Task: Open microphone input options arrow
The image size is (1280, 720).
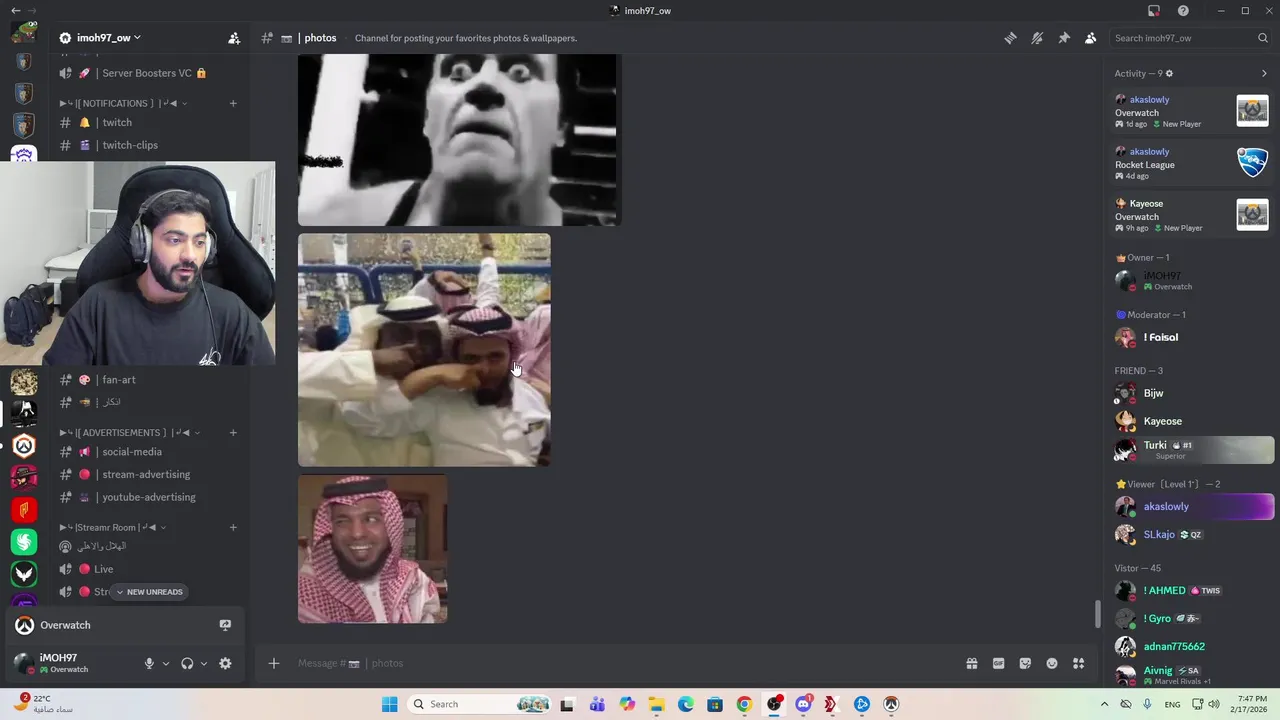Action: point(166,663)
